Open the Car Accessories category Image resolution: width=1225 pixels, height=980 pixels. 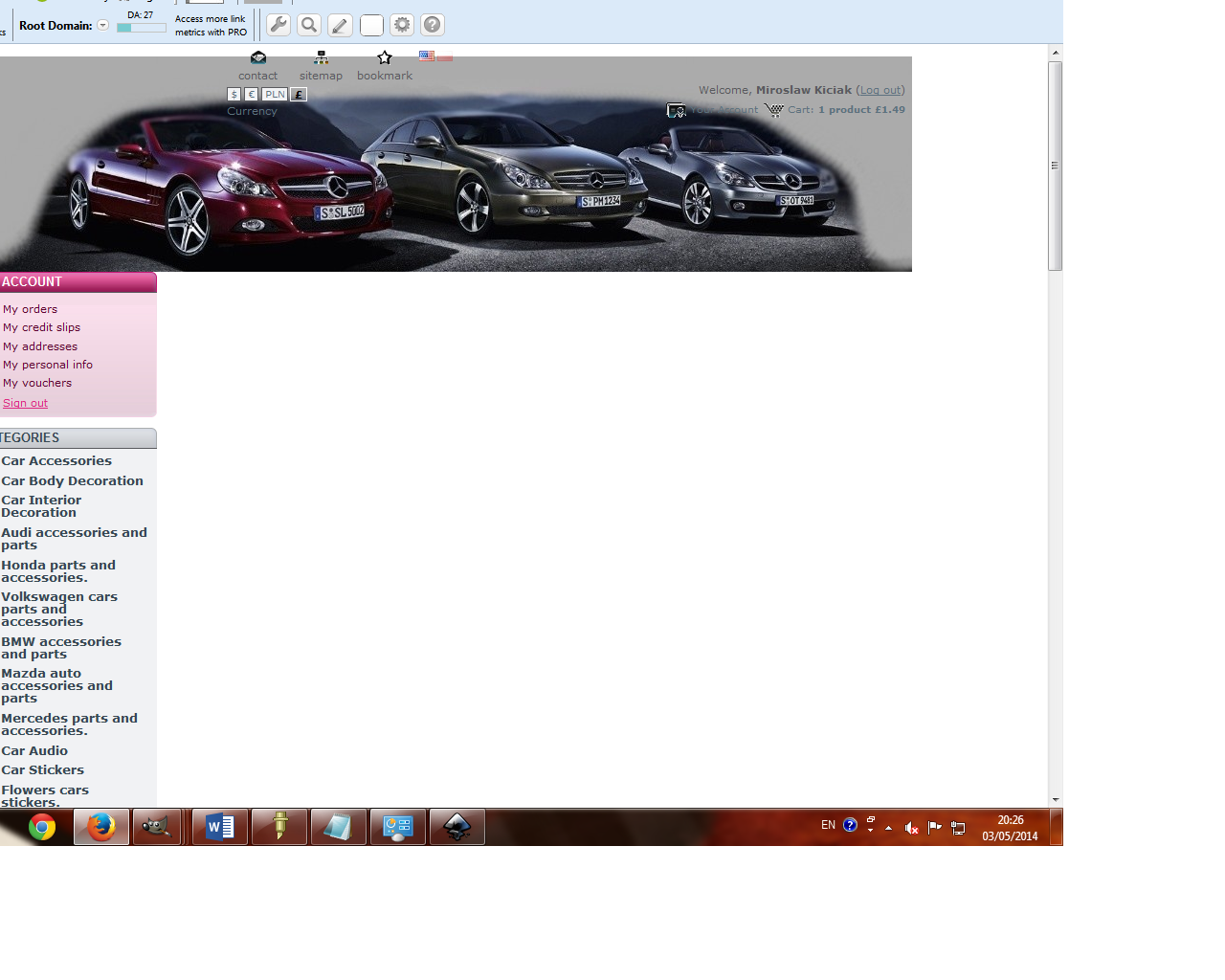(x=56, y=461)
